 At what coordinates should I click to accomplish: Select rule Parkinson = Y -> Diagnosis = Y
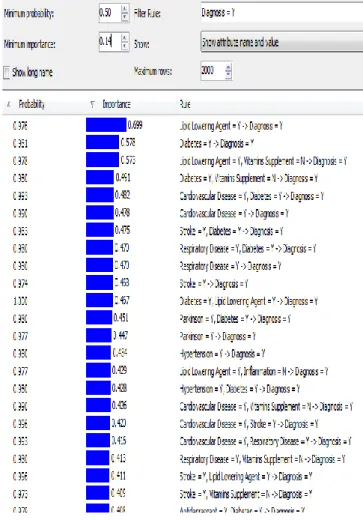coord(218,336)
